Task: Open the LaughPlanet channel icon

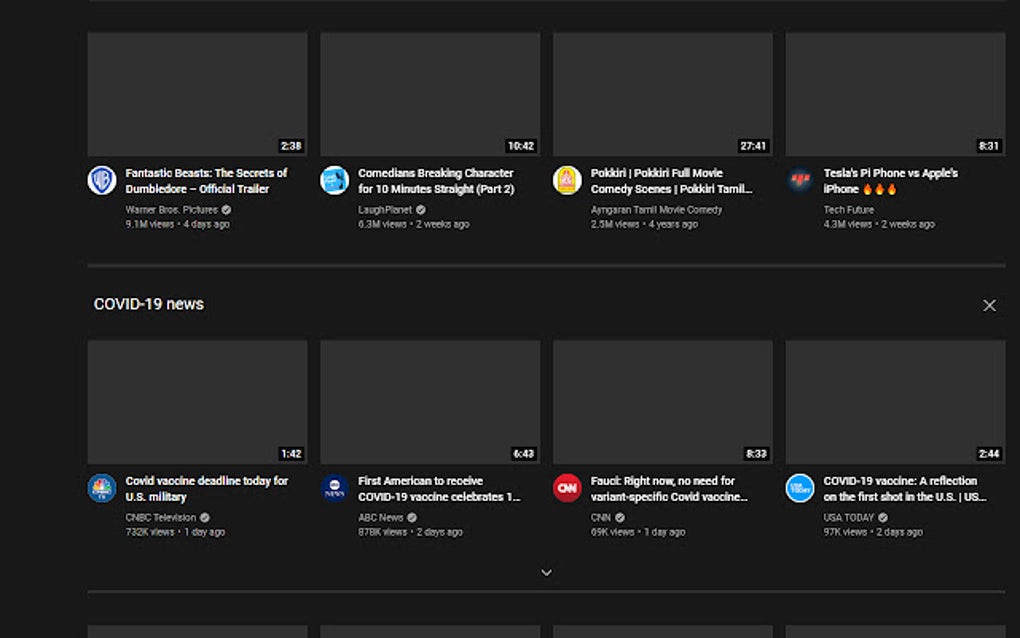Action: click(334, 181)
